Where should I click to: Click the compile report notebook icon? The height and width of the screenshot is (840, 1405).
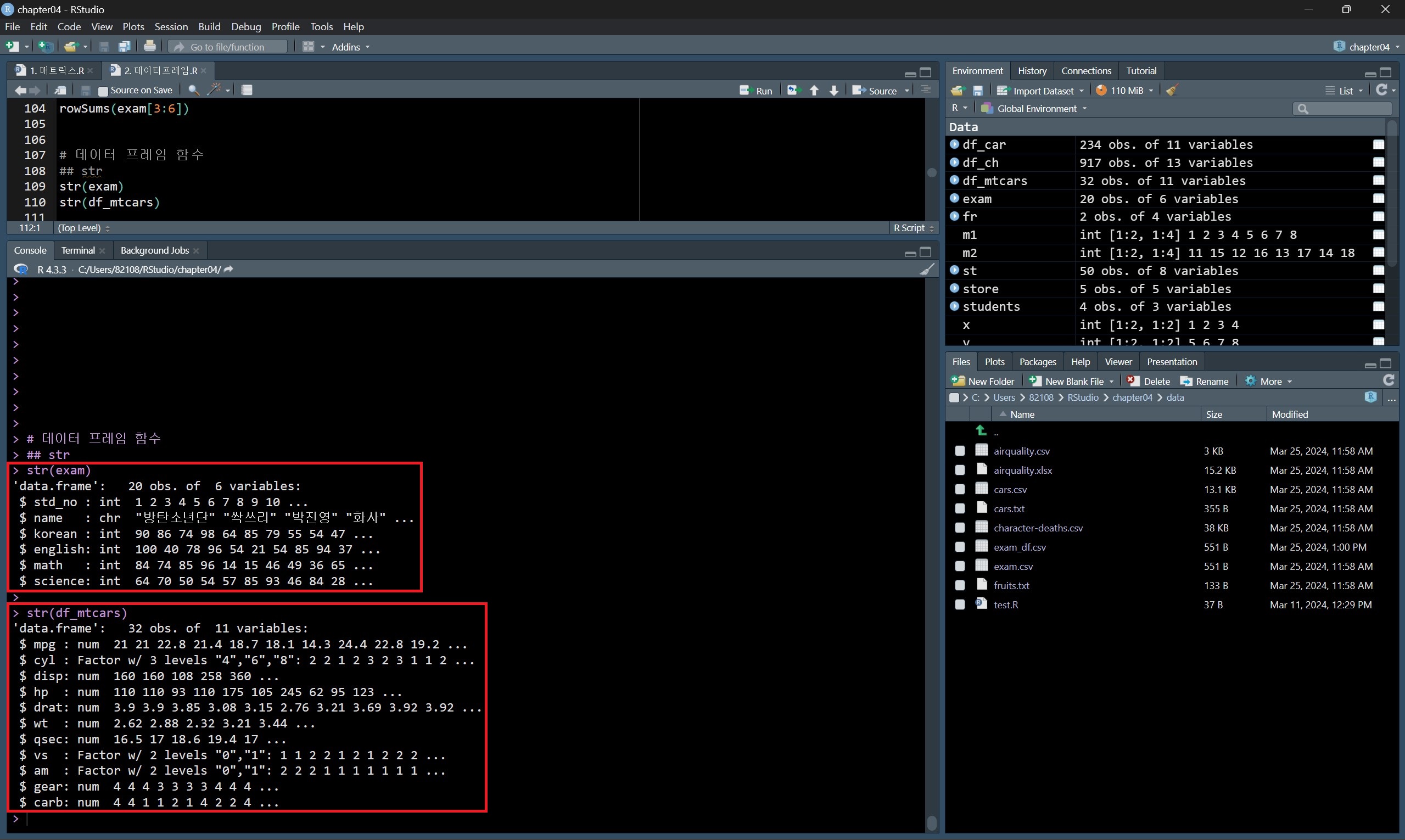[247, 90]
